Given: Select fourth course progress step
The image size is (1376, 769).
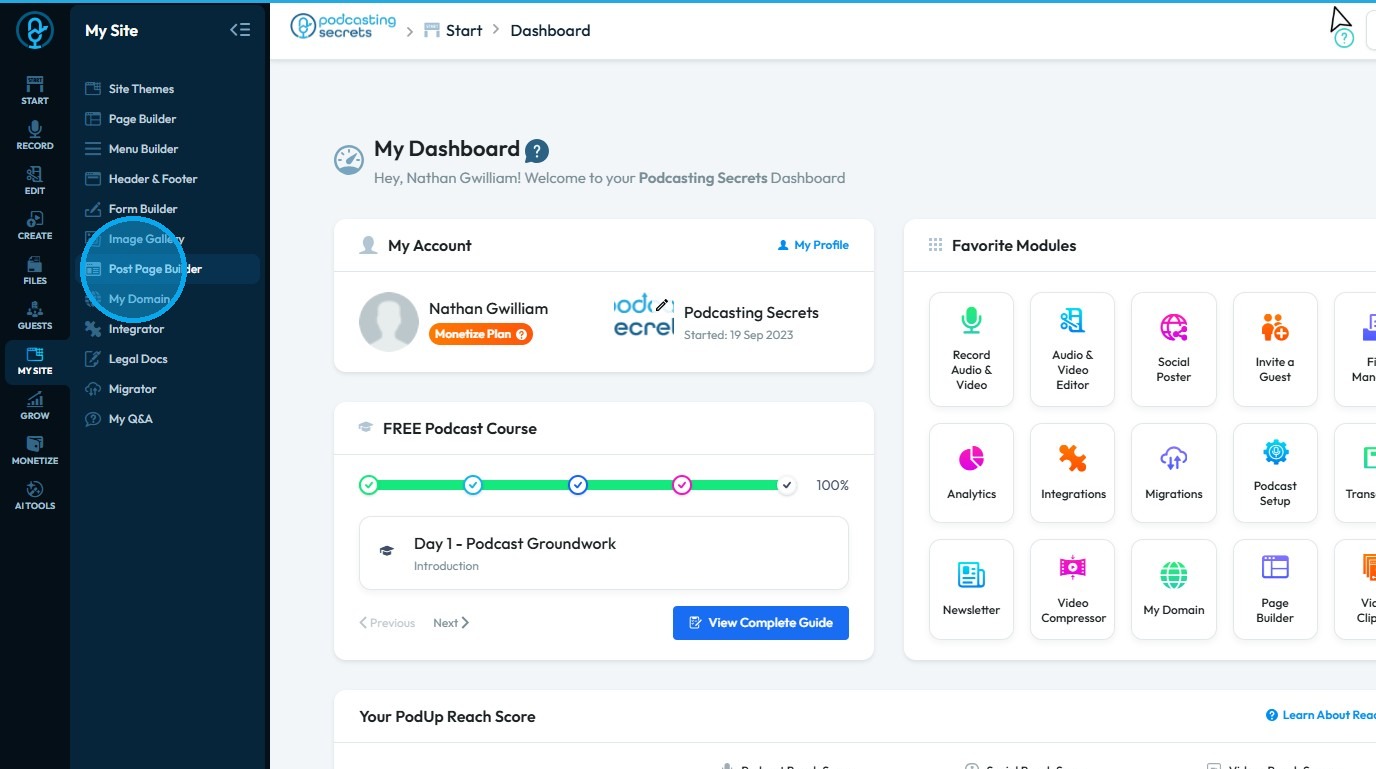Looking at the screenshot, I should [682, 485].
